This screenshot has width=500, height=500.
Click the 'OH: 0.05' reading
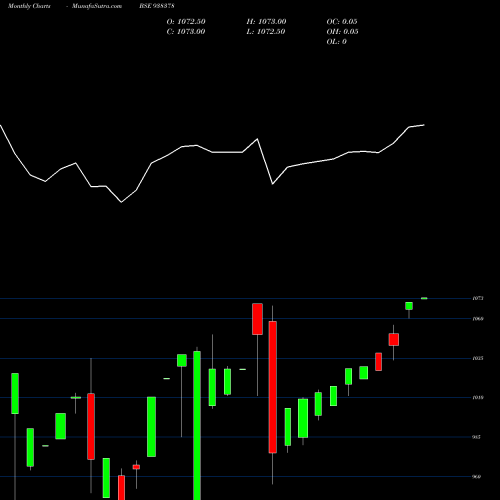click(342, 32)
